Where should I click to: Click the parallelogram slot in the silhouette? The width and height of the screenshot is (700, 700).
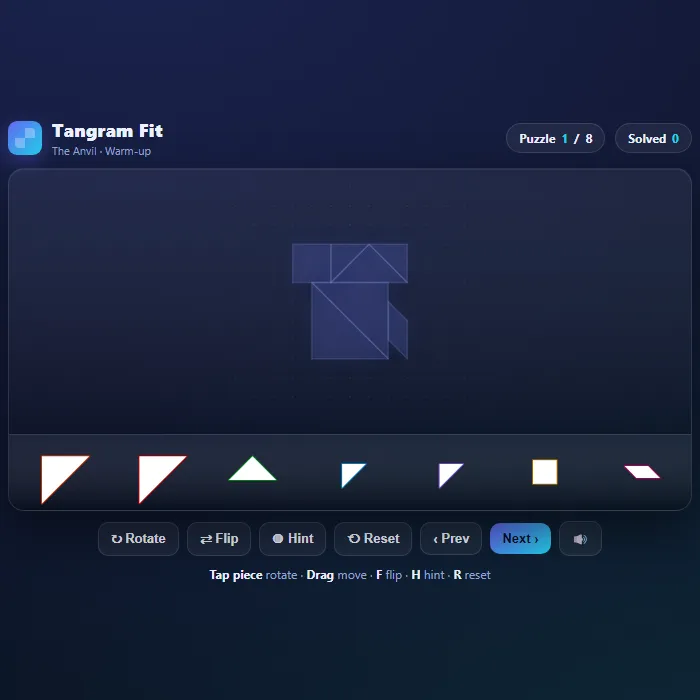coord(398,330)
